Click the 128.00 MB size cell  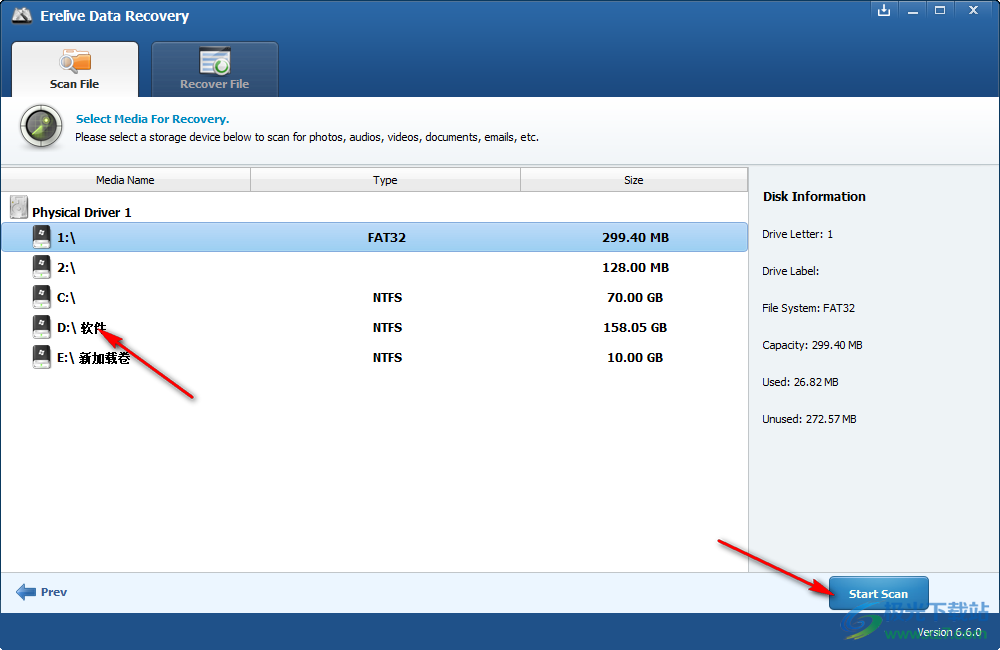tap(635, 267)
